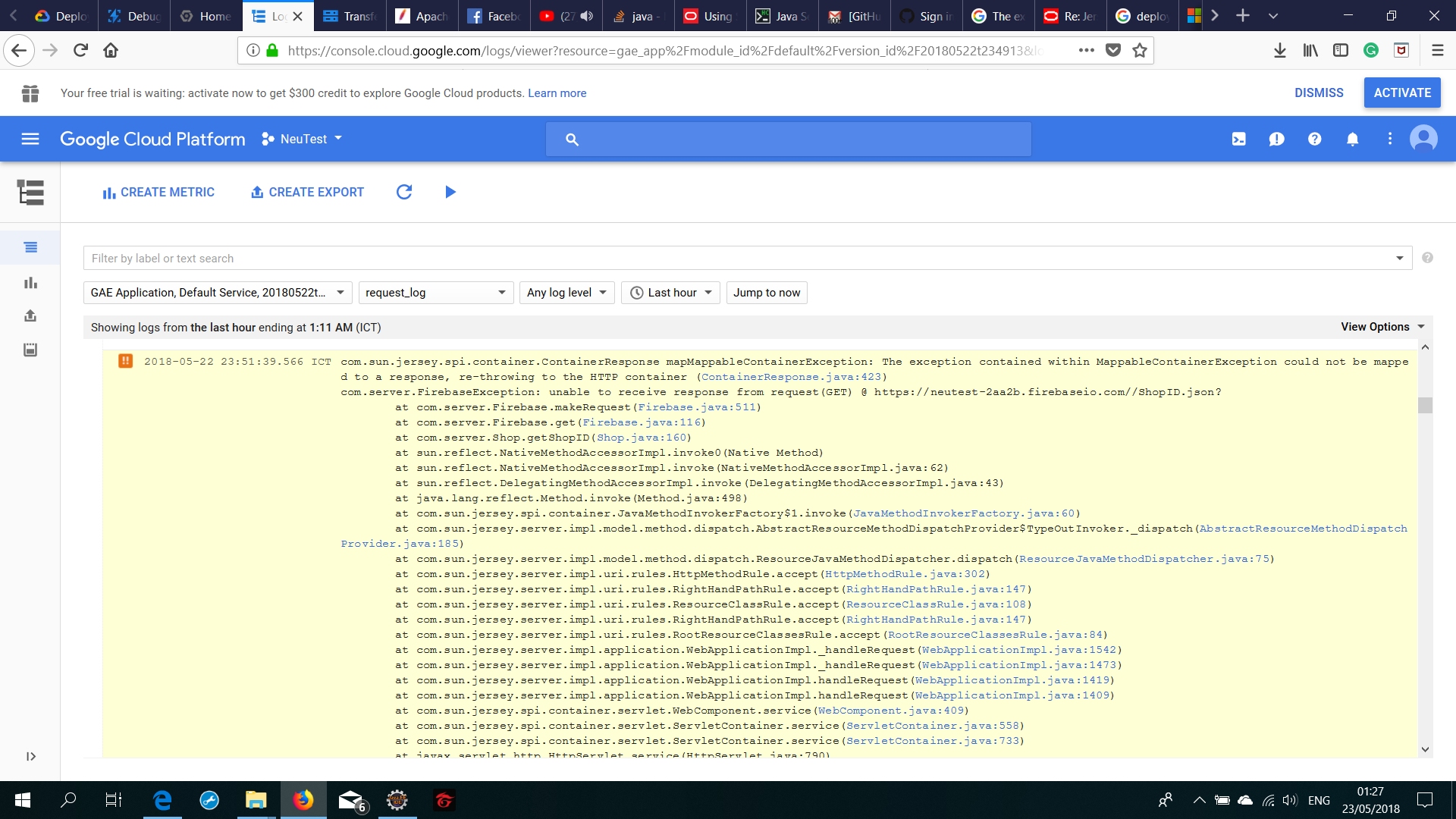Refresh the logs with the reload icon
Screen dimensions: 1456x819
(404, 192)
